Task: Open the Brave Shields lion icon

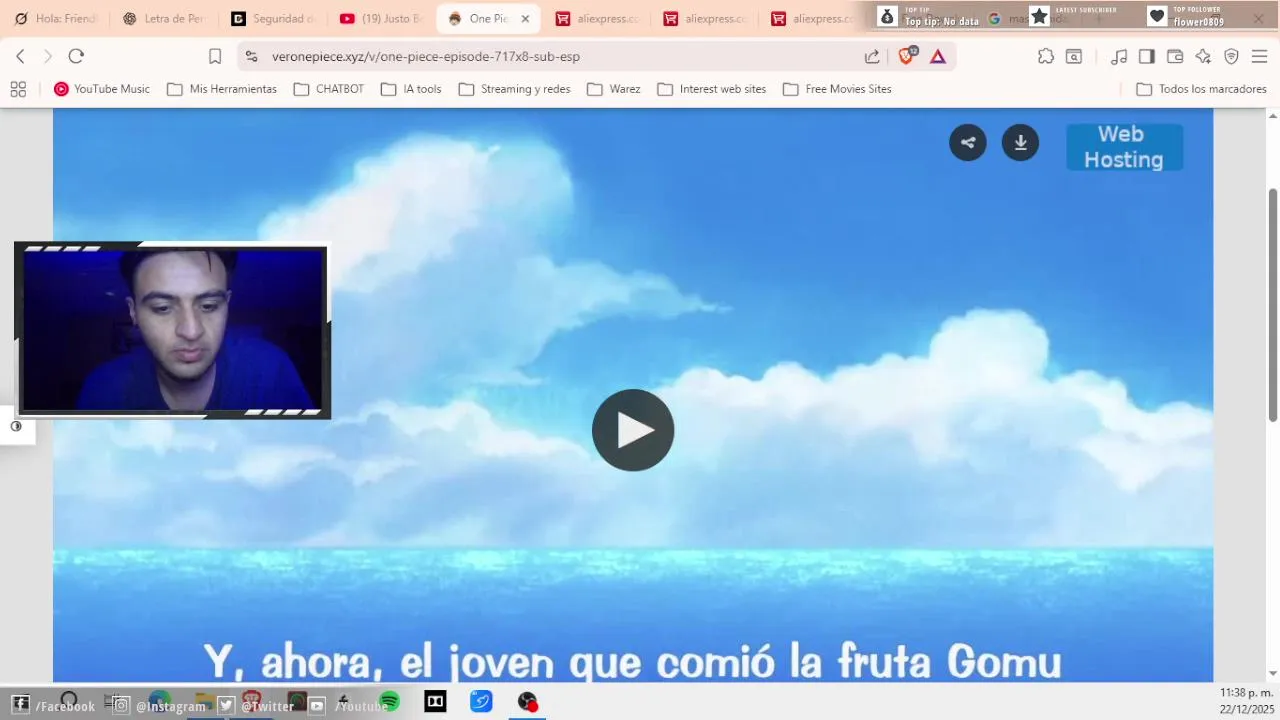Action: (907, 56)
